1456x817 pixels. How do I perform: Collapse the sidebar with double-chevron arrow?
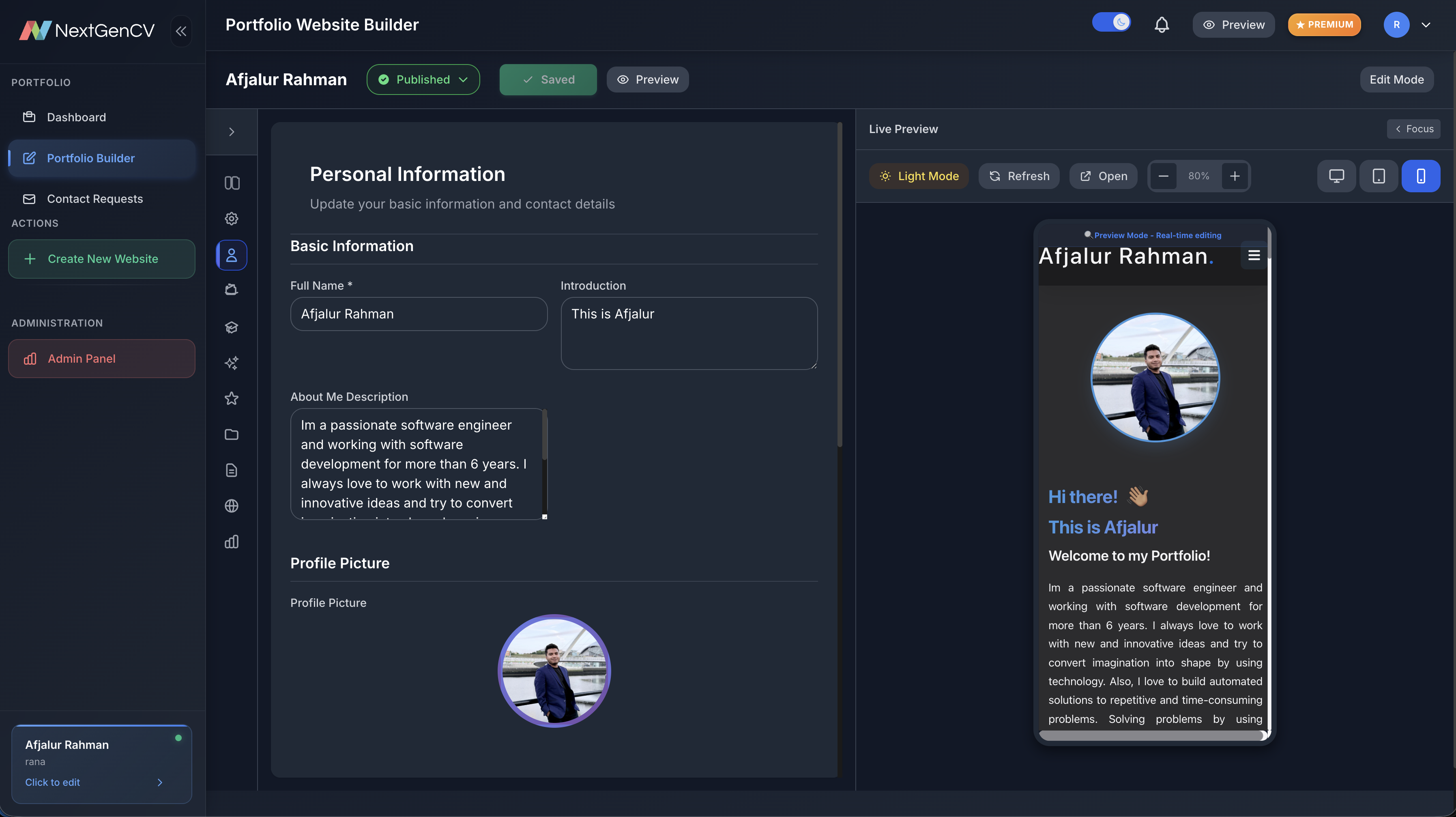(181, 31)
